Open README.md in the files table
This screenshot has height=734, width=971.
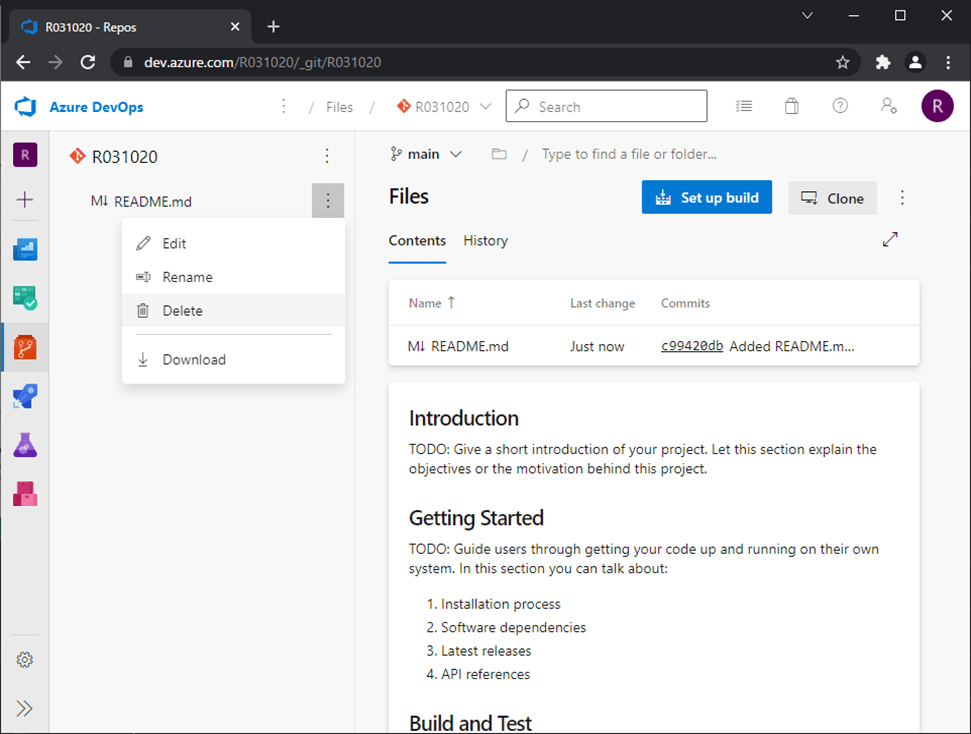tap(469, 346)
